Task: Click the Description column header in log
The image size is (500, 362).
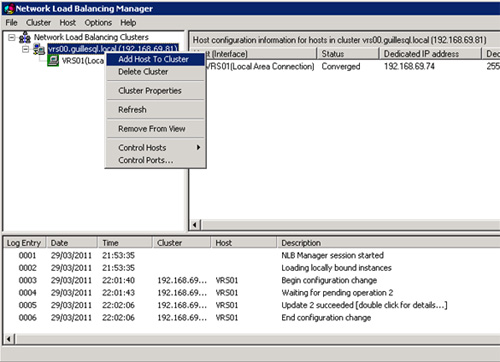Action: (388, 243)
